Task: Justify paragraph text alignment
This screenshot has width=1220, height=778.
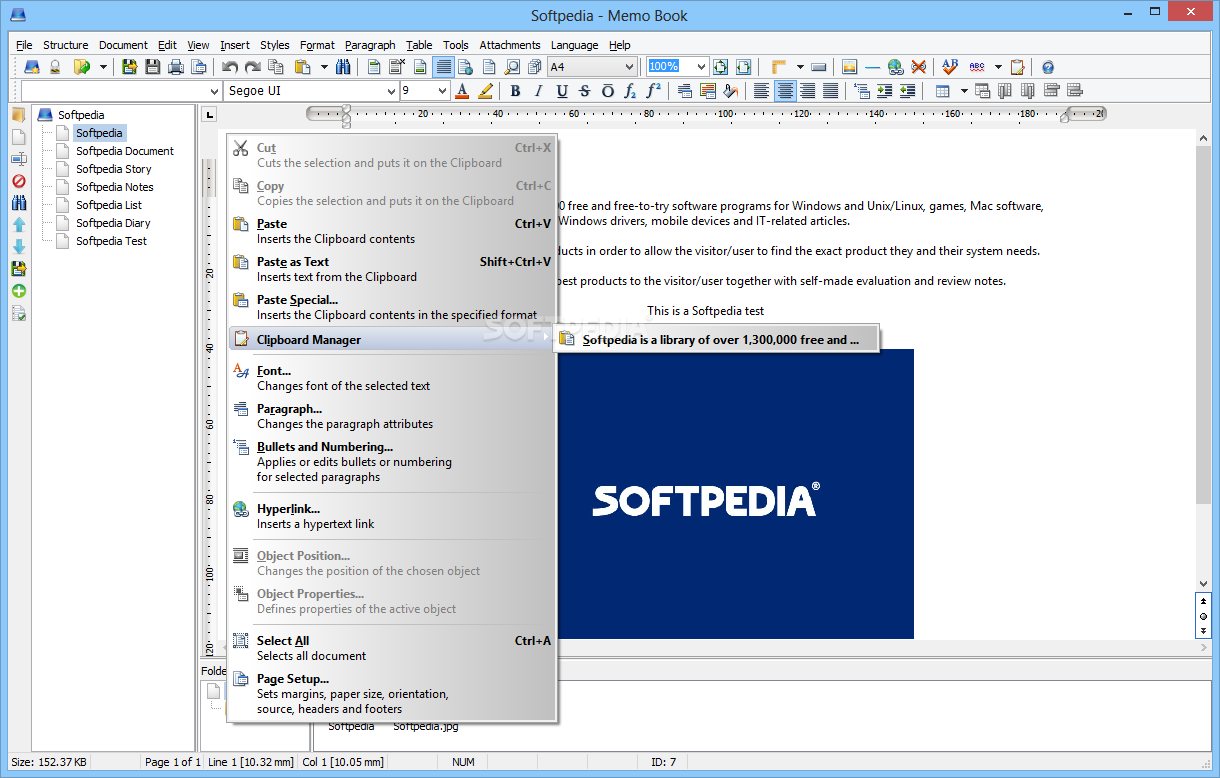Action: coord(830,91)
